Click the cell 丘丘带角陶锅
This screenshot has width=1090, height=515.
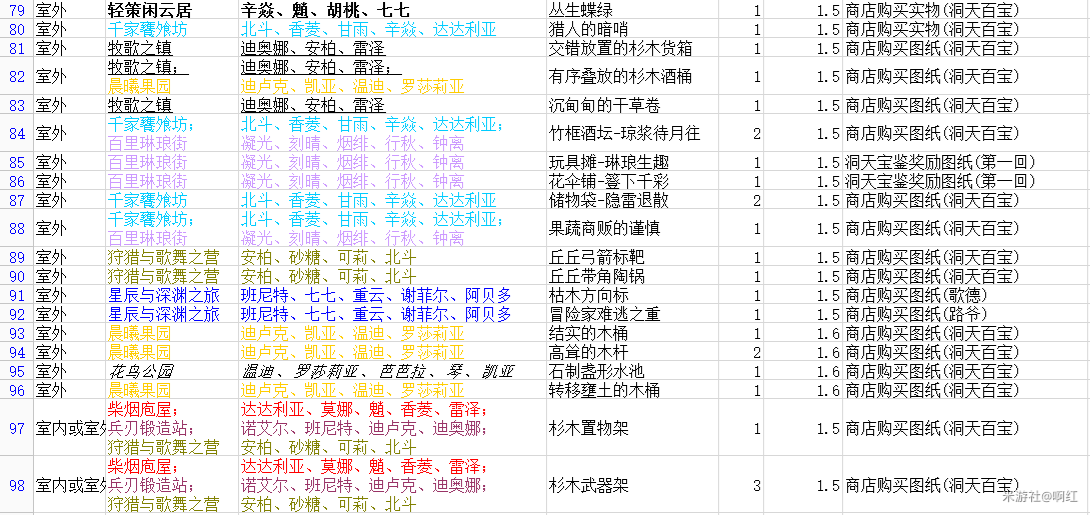(631, 277)
